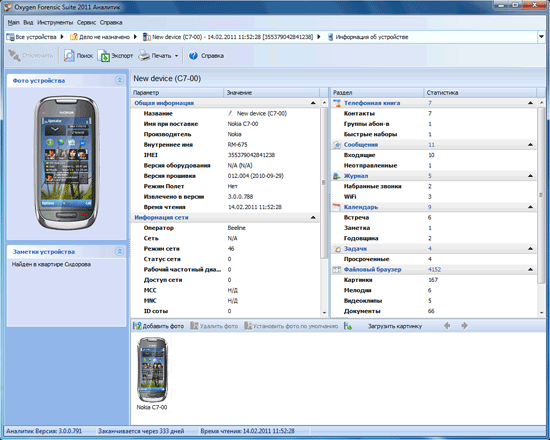Click the Экспорт export icon

[x=104, y=55]
